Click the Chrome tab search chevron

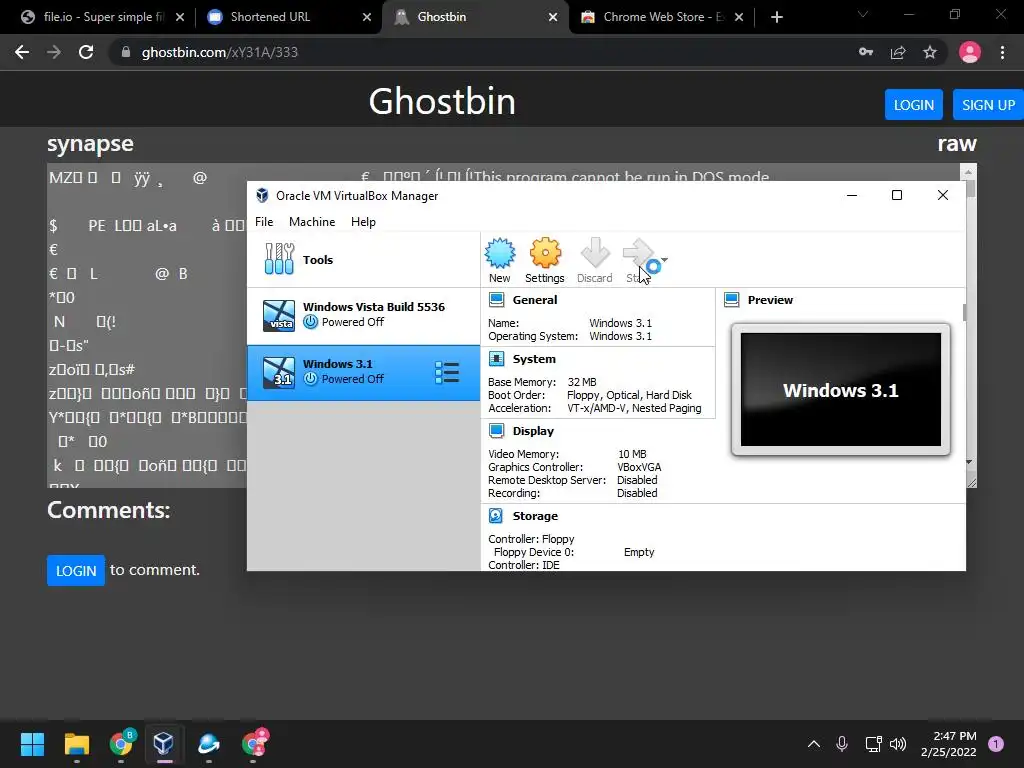[863, 14]
